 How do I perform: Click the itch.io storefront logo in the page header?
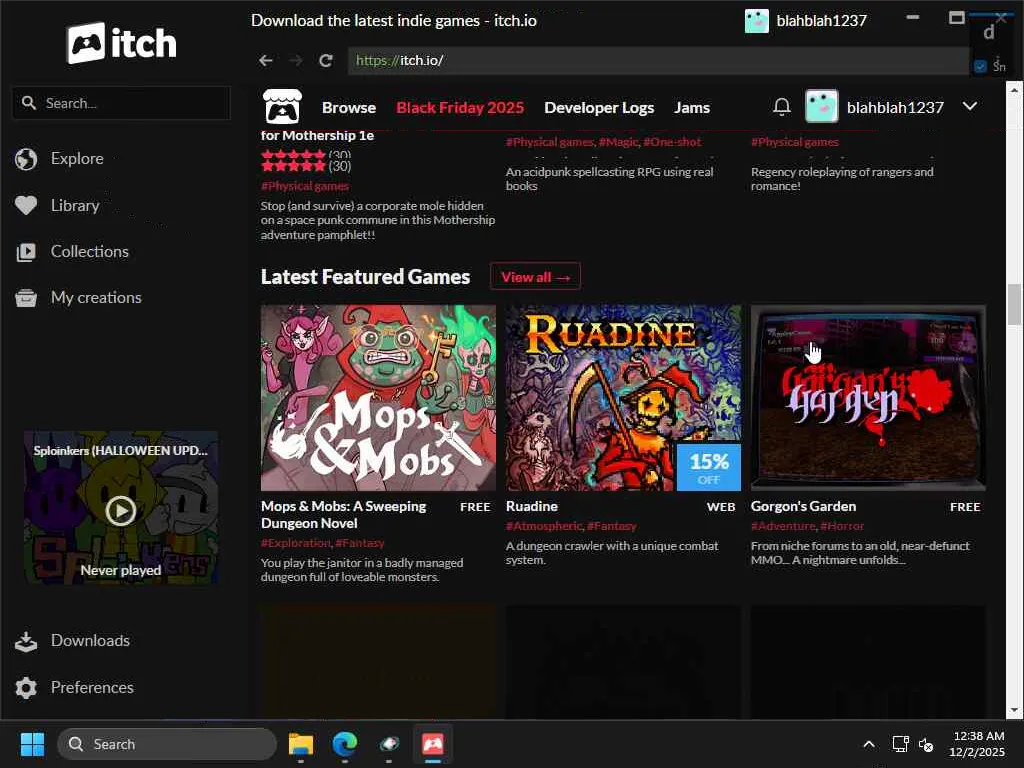coord(282,106)
